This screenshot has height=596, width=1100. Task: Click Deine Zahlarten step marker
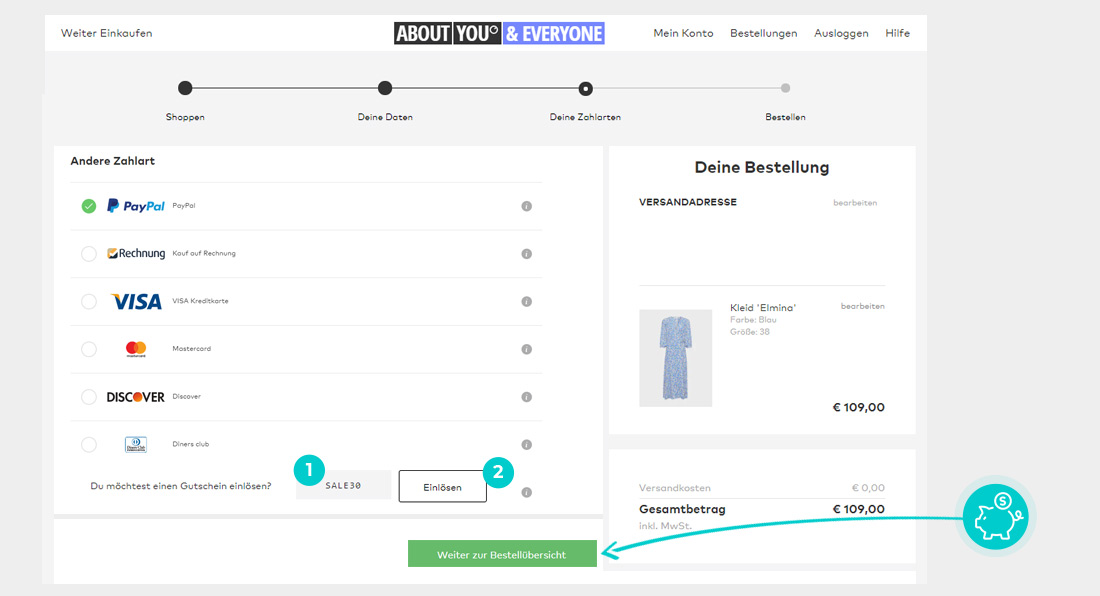[x=585, y=88]
